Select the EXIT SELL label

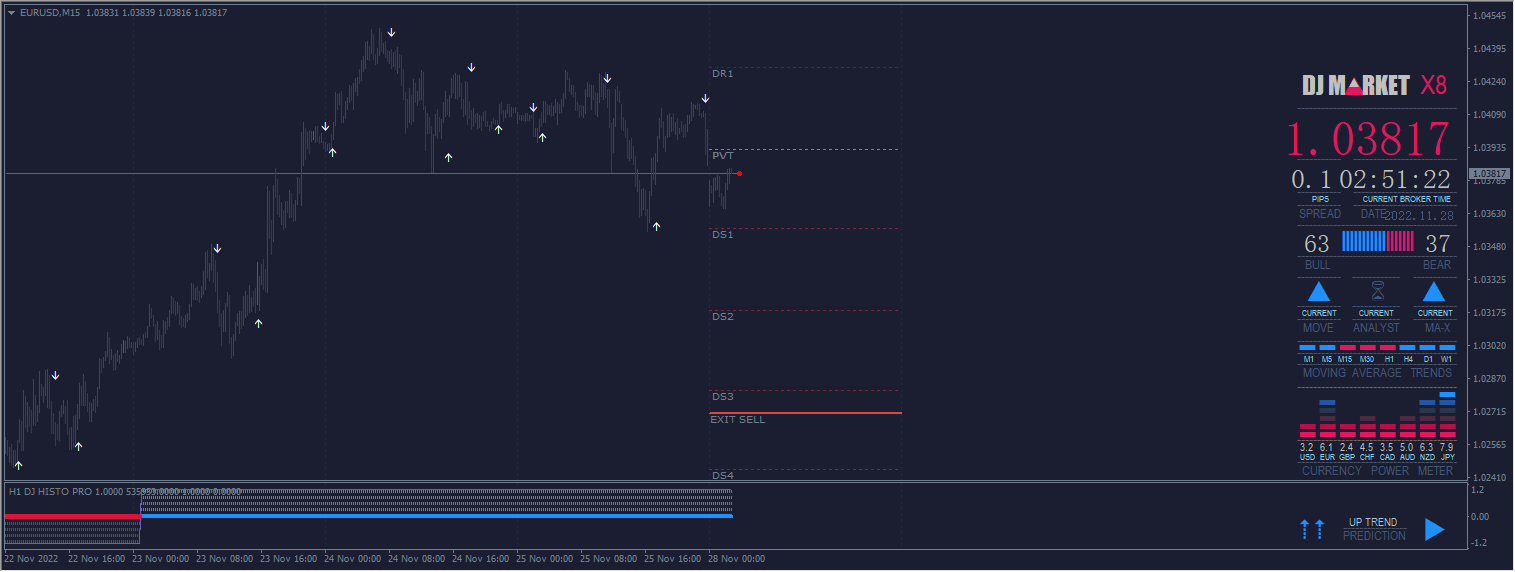[x=737, y=420]
